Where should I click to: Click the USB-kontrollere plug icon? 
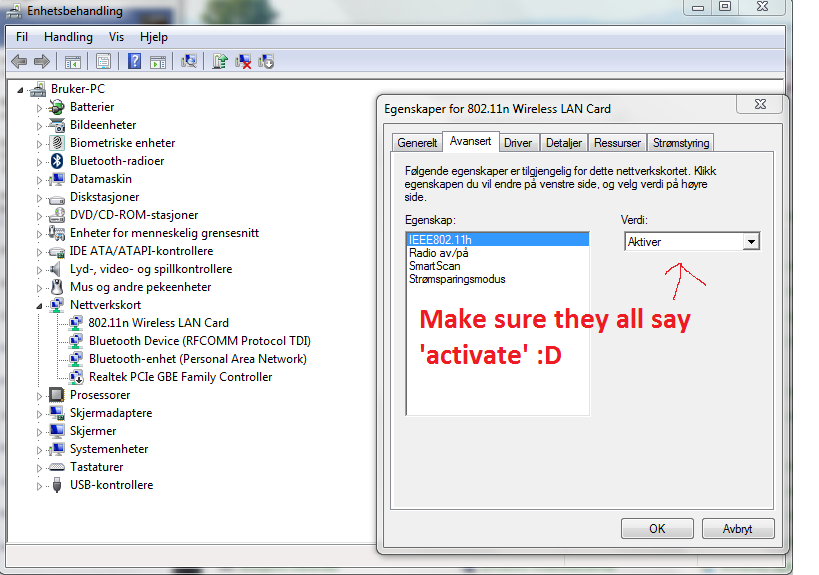pos(57,485)
